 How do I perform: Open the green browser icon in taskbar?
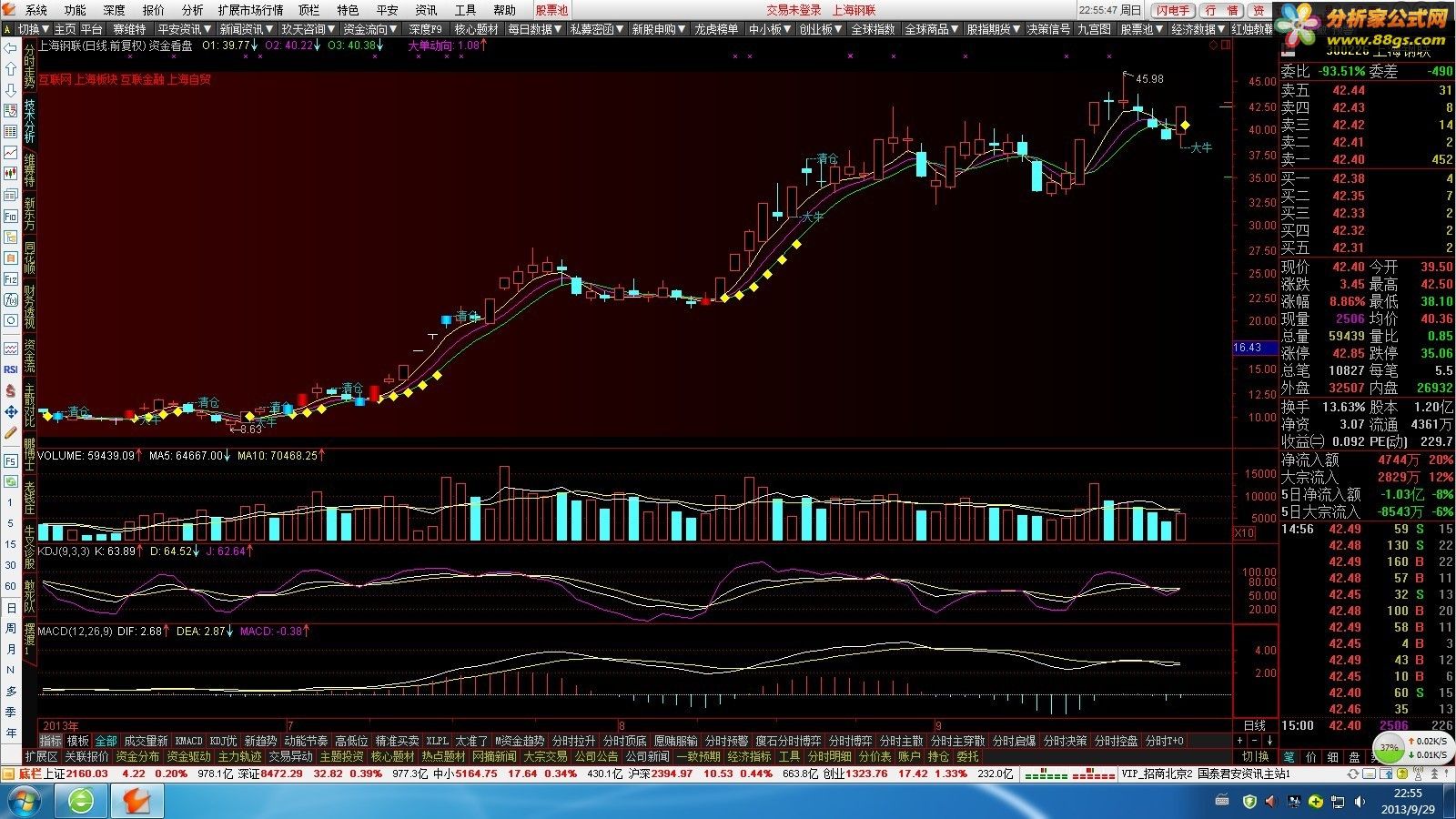[82, 802]
